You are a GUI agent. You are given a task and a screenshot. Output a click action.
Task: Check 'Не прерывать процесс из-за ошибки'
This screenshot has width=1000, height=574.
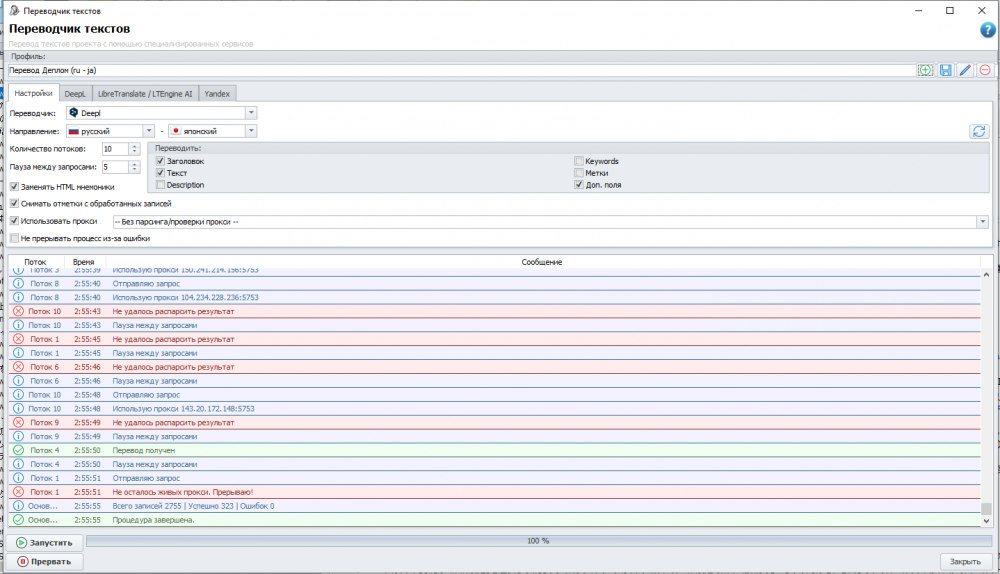pos(14,238)
